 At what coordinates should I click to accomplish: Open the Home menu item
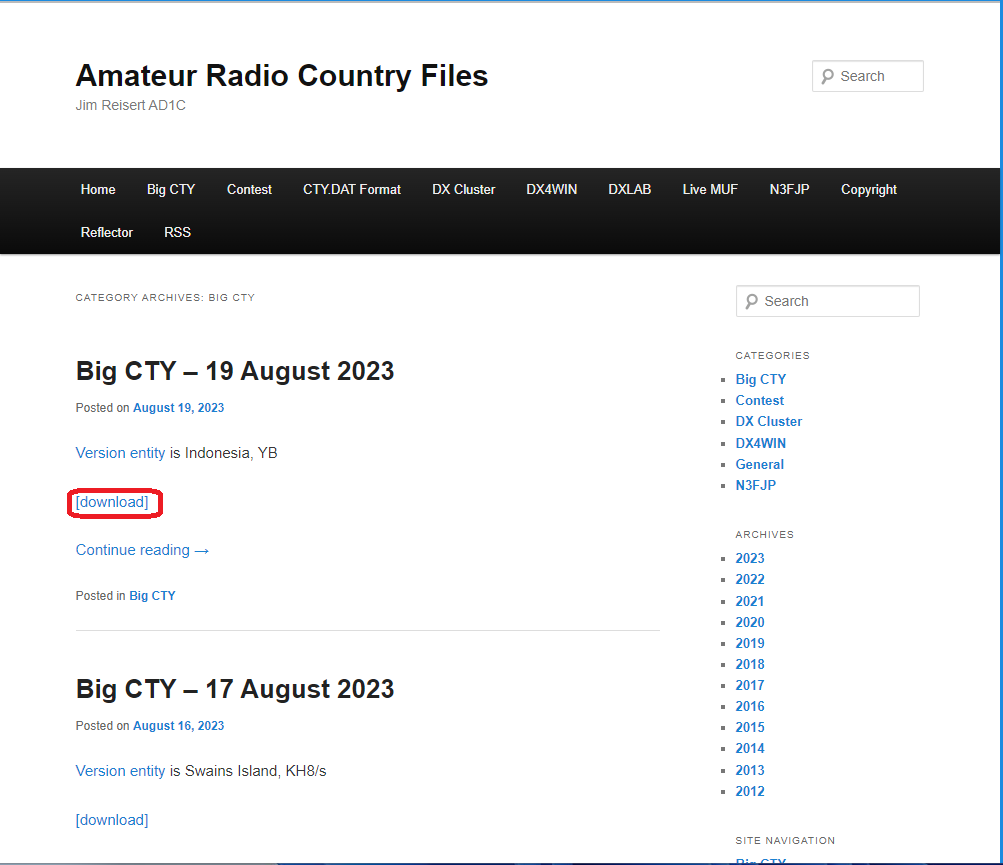[x=98, y=189]
